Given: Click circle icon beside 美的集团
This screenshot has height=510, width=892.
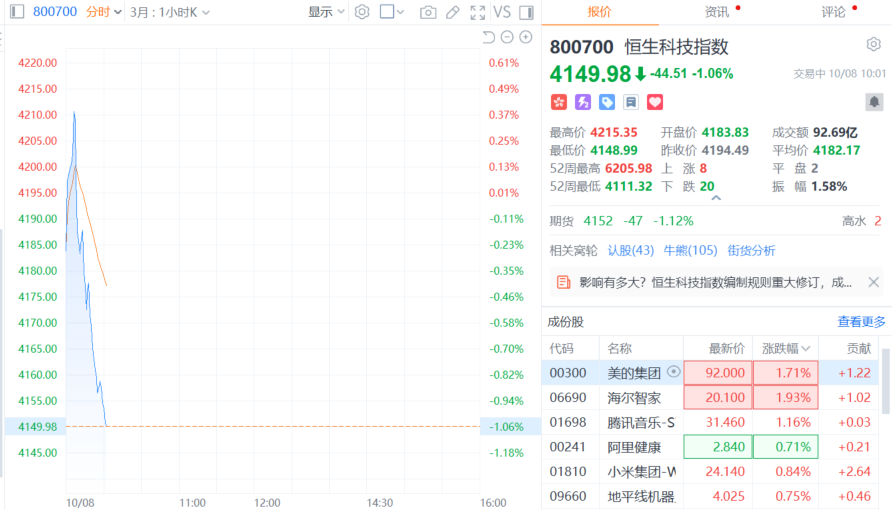Looking at the screenshot, I should coord(674,372).
